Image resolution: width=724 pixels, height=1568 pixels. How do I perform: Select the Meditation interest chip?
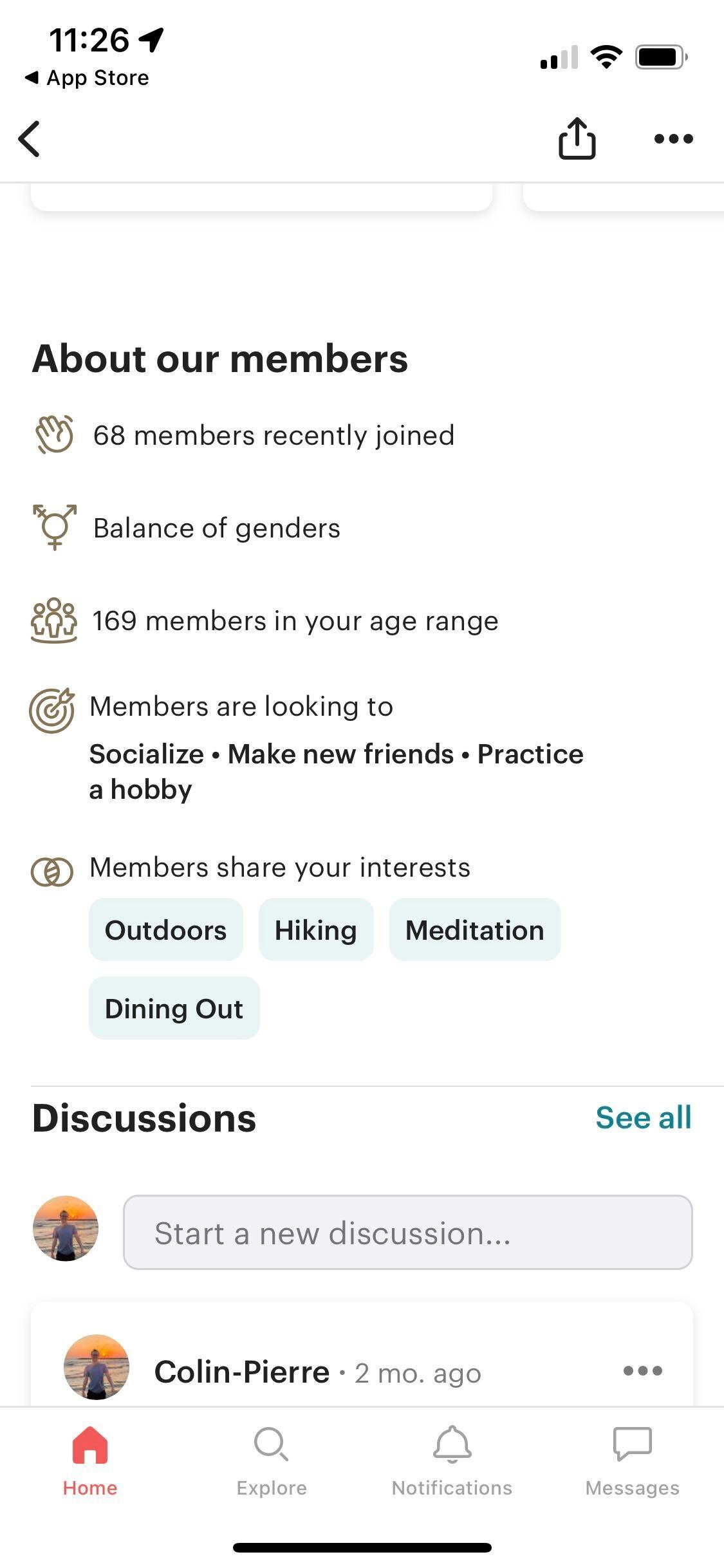(475, 930)
